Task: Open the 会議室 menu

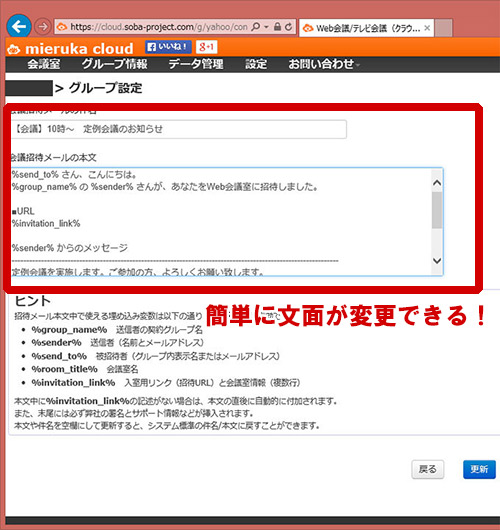Action: coord(44,64)
